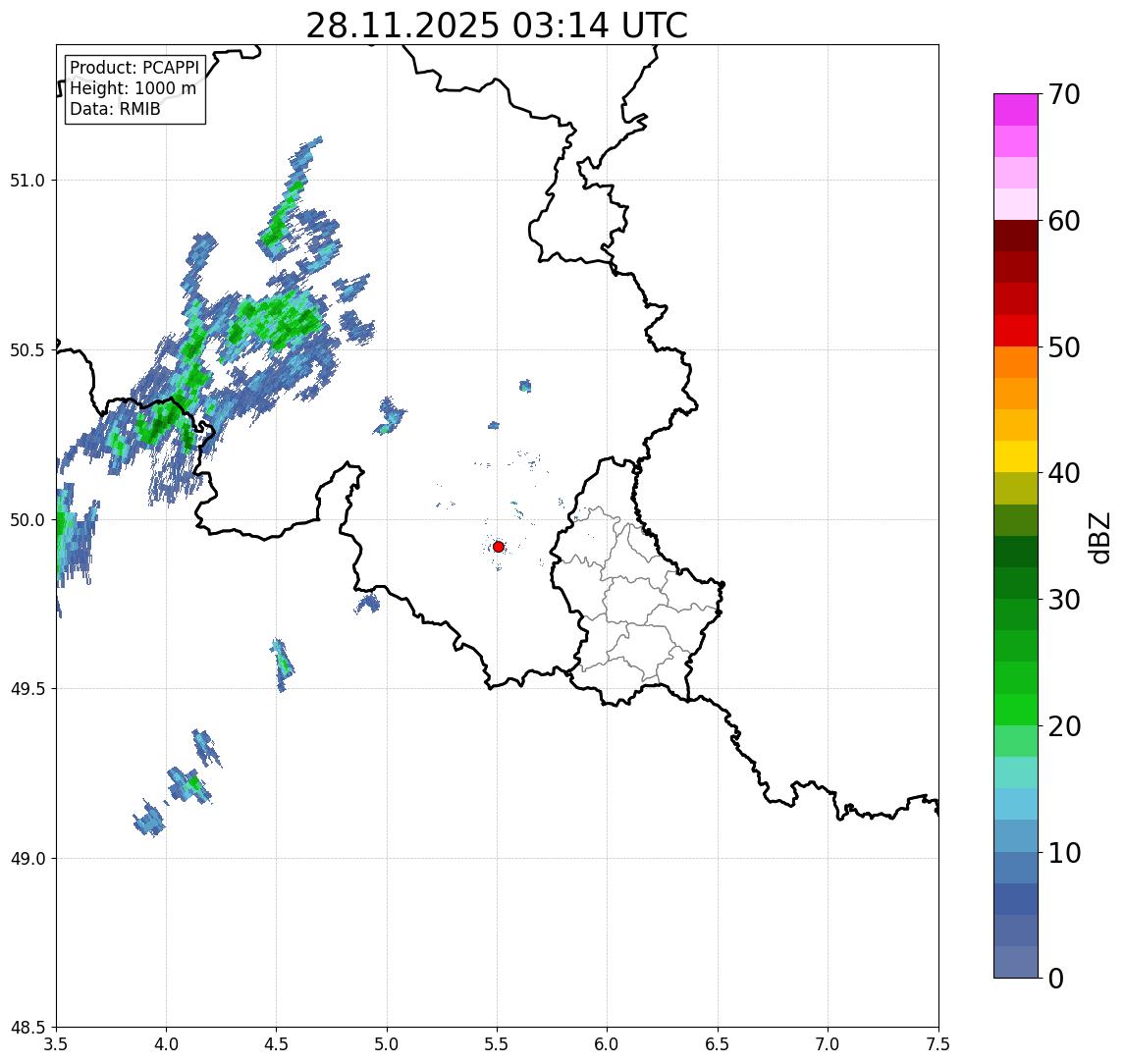Click the latitude tick label 51.0
The width and height of the screenshot is (1124, 1064).
tap(27, 181)
